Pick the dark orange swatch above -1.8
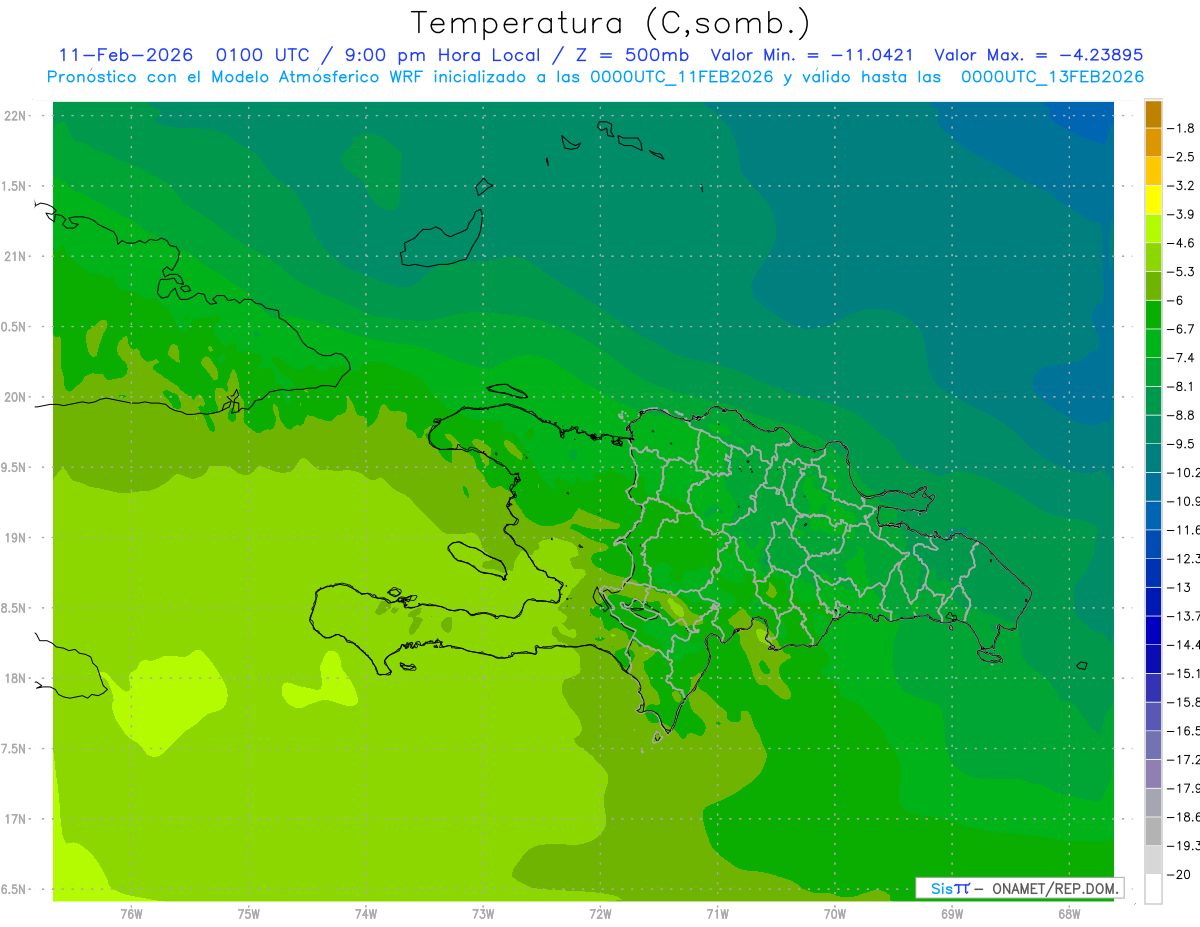 point(1153,114)
